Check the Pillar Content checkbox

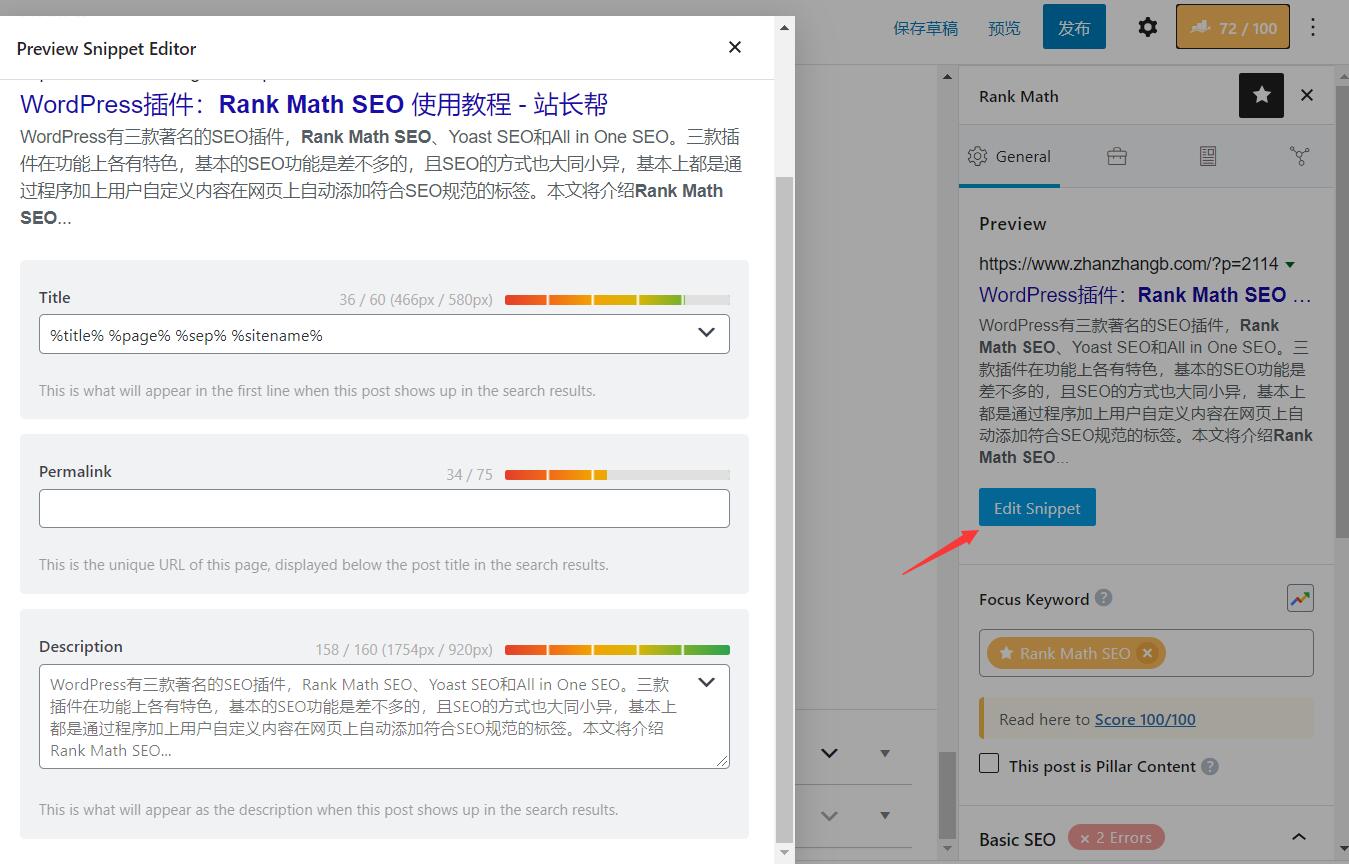(x=989, y=764)
